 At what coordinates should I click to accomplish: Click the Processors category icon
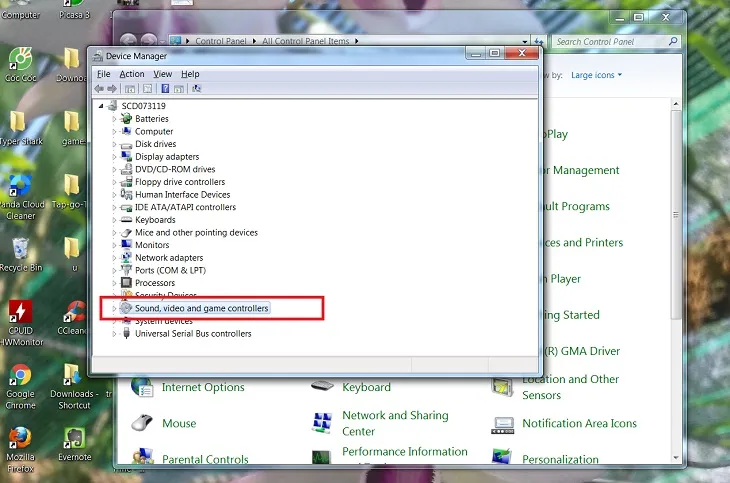pyautogui.click(x=127, y=283)
